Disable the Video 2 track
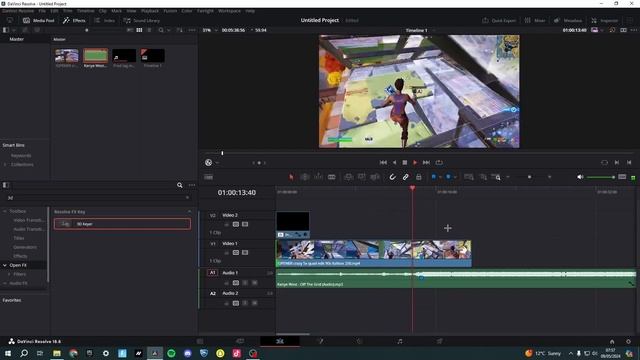Image resolution: width=640 pixels, height=360 pixels. click(x=245, y=224)
